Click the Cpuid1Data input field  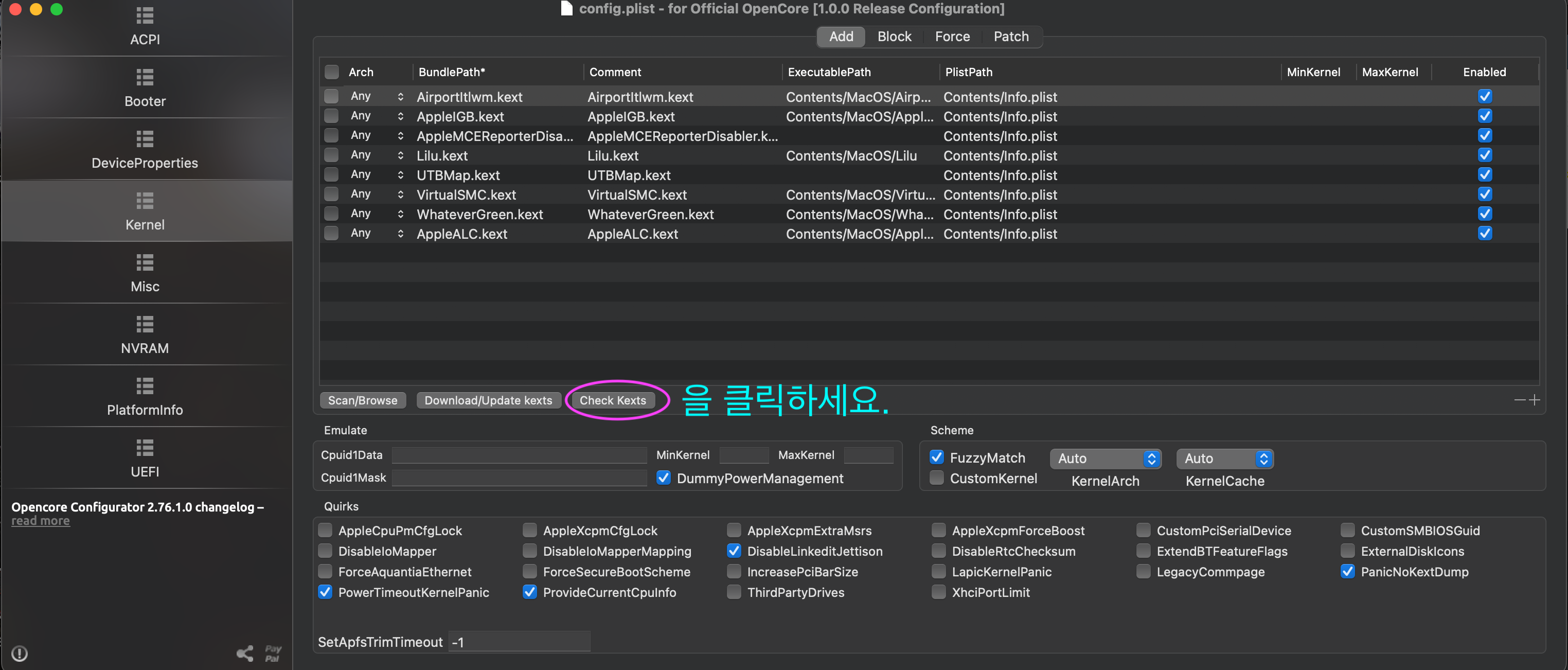[519, 455]
